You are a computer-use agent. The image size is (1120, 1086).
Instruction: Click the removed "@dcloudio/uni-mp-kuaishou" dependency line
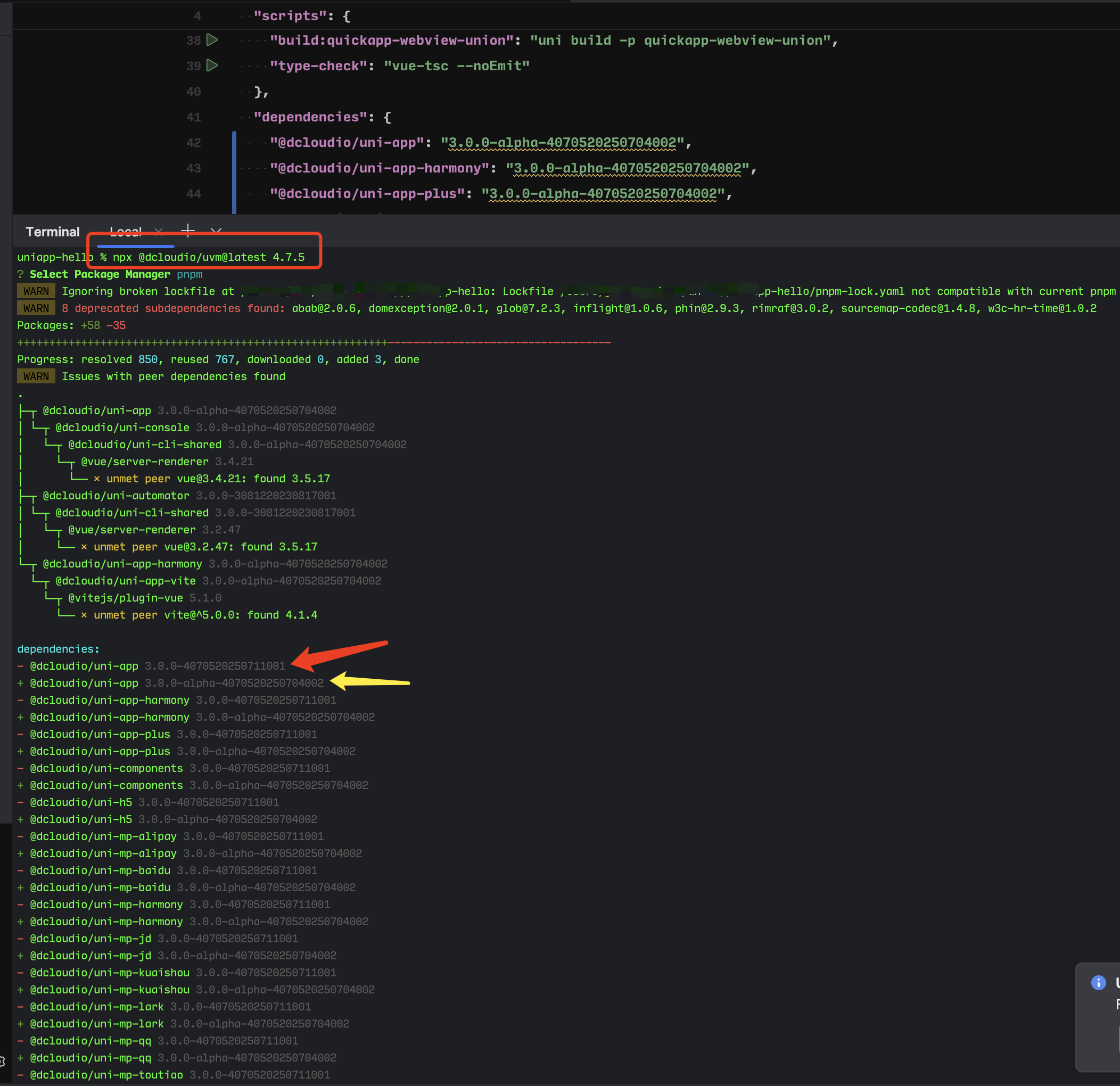click(177, 973)
